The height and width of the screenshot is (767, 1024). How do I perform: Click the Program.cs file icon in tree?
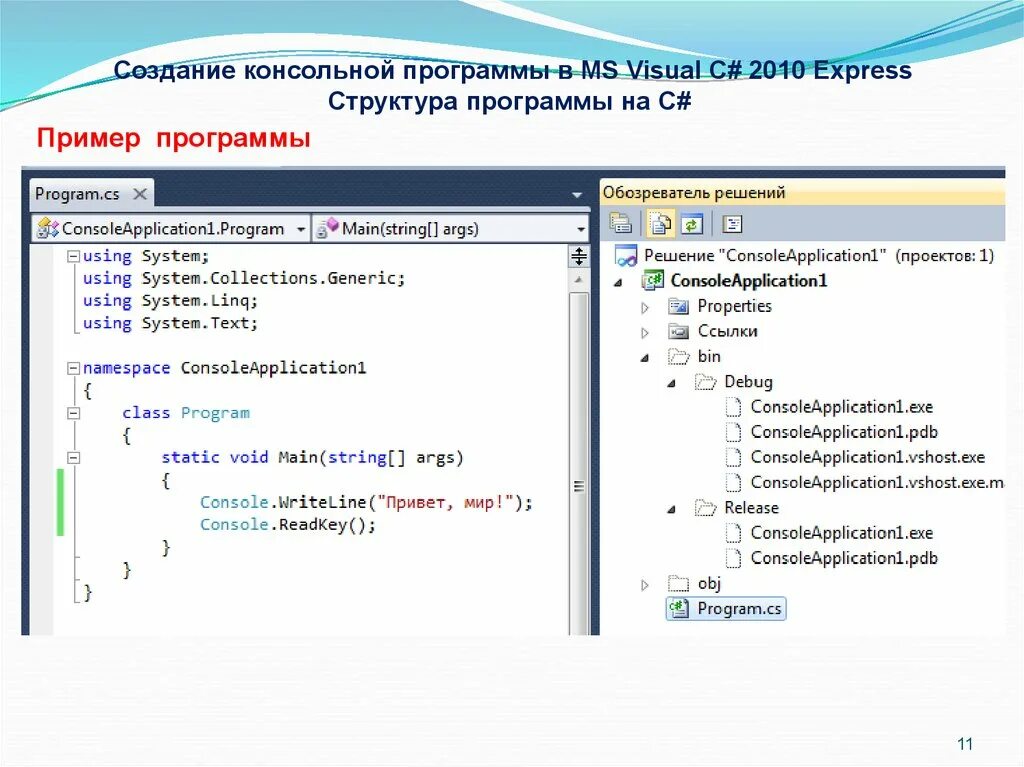[679, 608]
